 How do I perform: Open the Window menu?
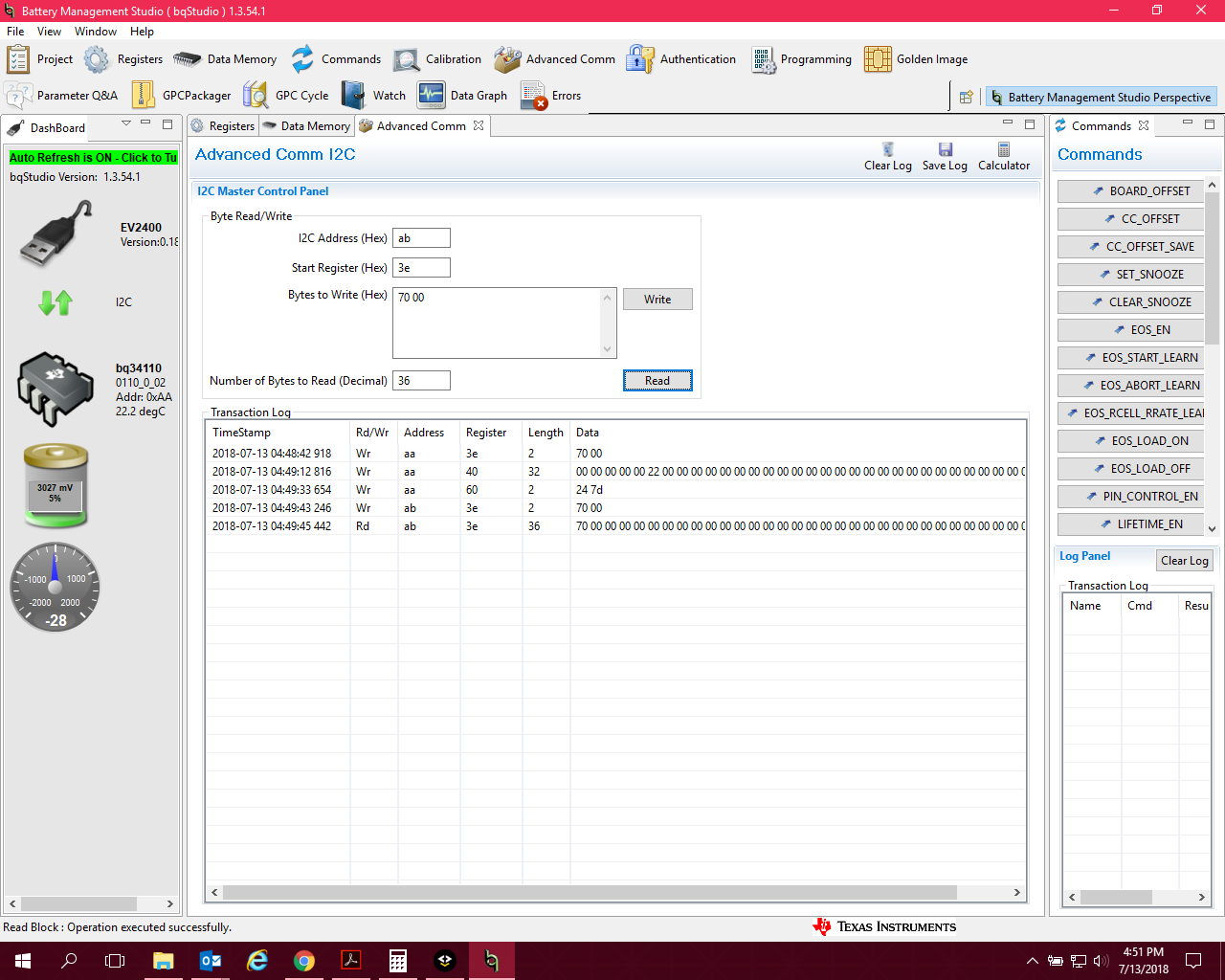click(96, 32)
